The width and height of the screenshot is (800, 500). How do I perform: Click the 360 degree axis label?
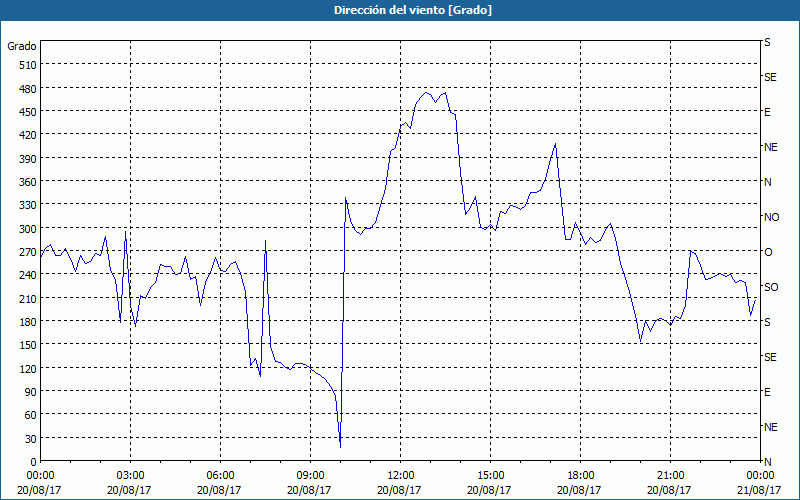28,182
